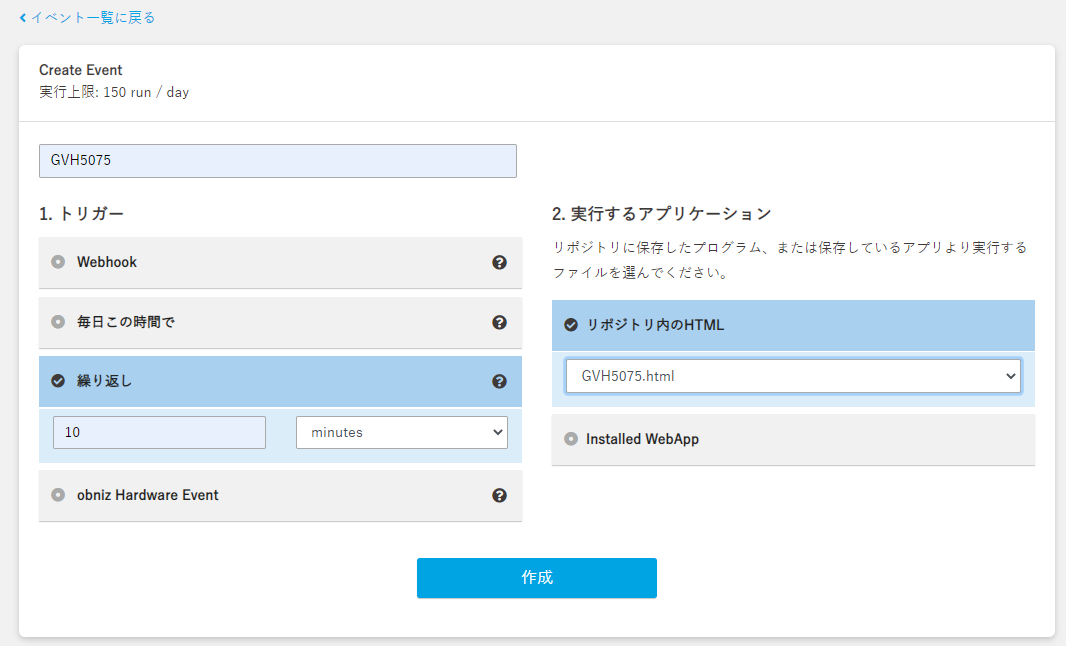Open help icon for Webhook trigger

(x=499, y=262)
